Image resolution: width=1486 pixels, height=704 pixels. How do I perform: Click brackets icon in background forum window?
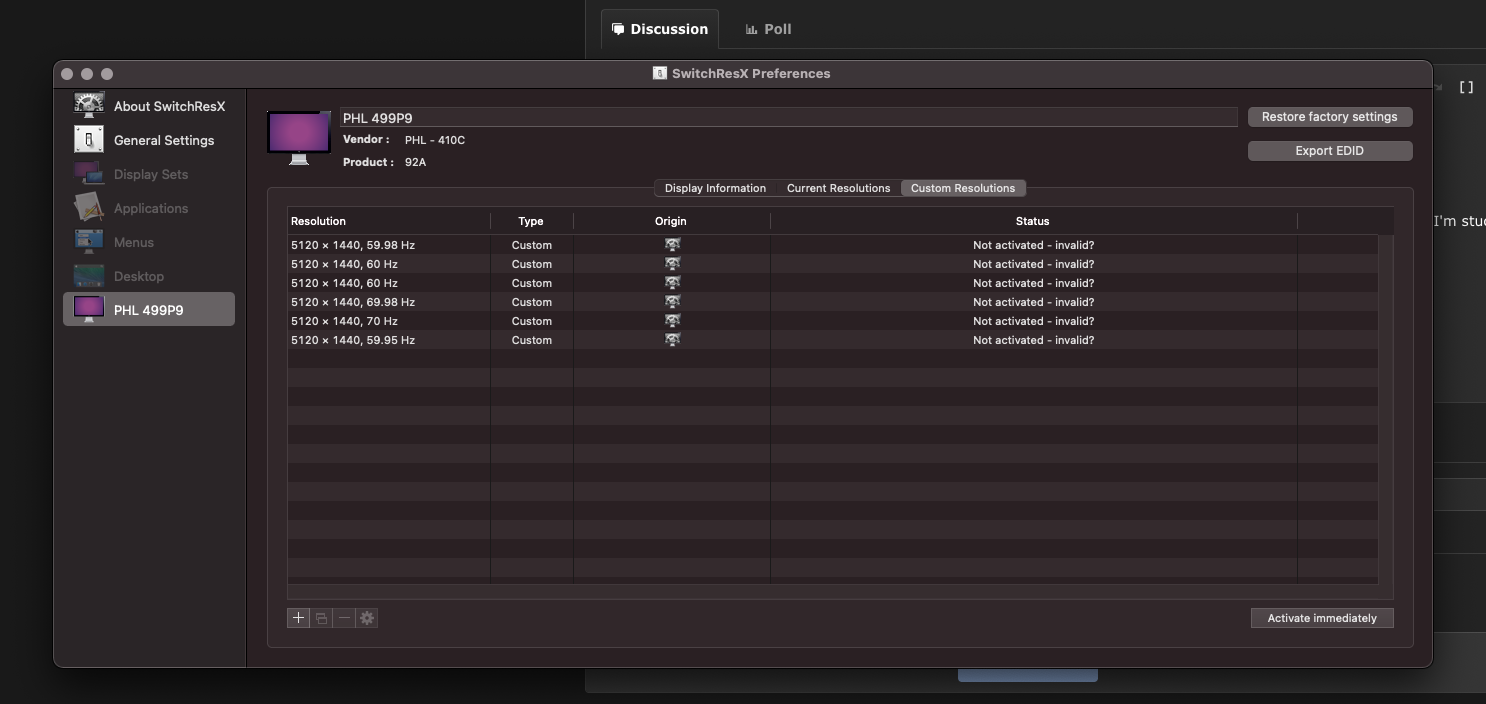(x=1466, y=87)
